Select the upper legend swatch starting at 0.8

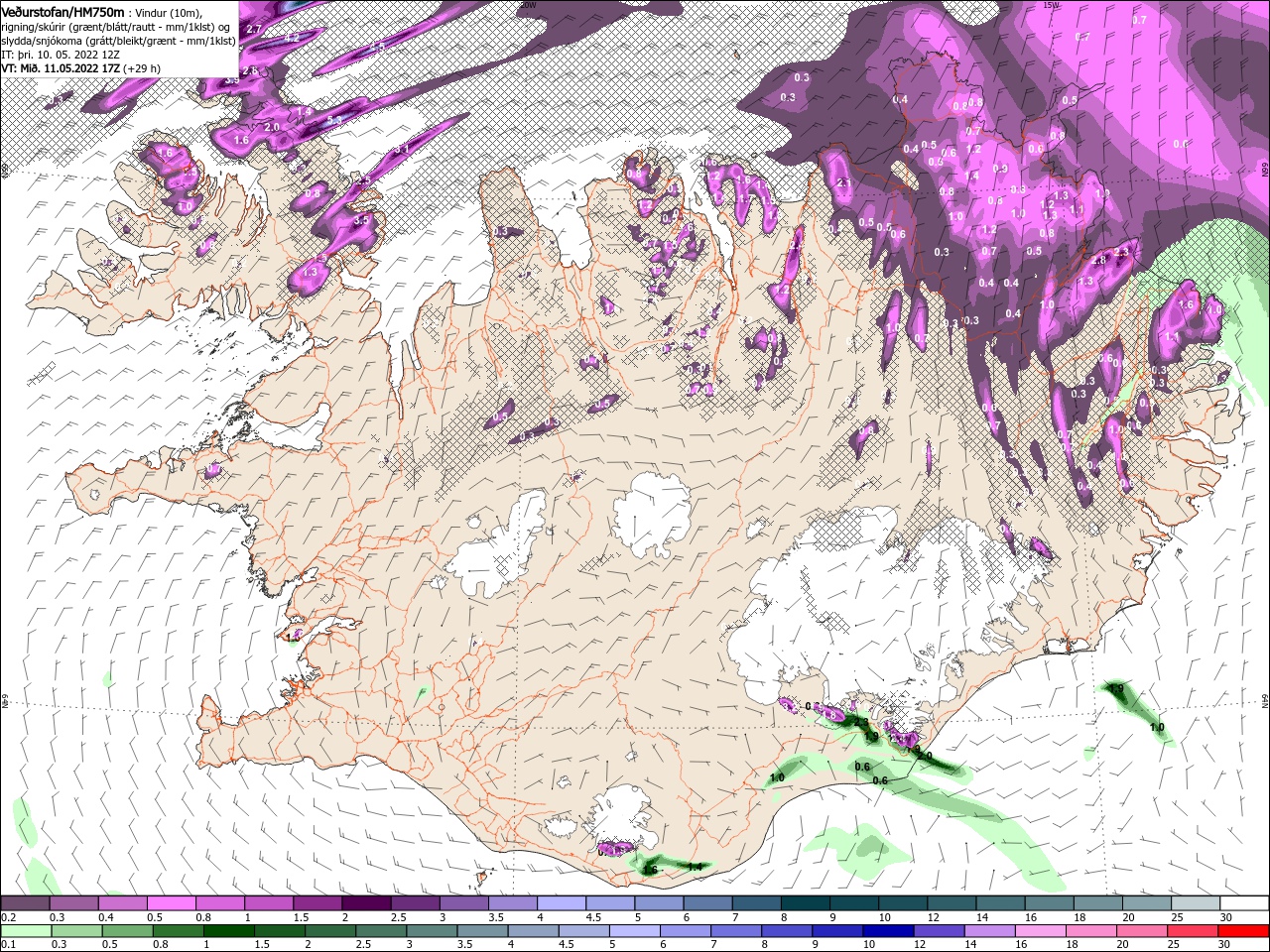pyautogui.click(x=219, y=903)
